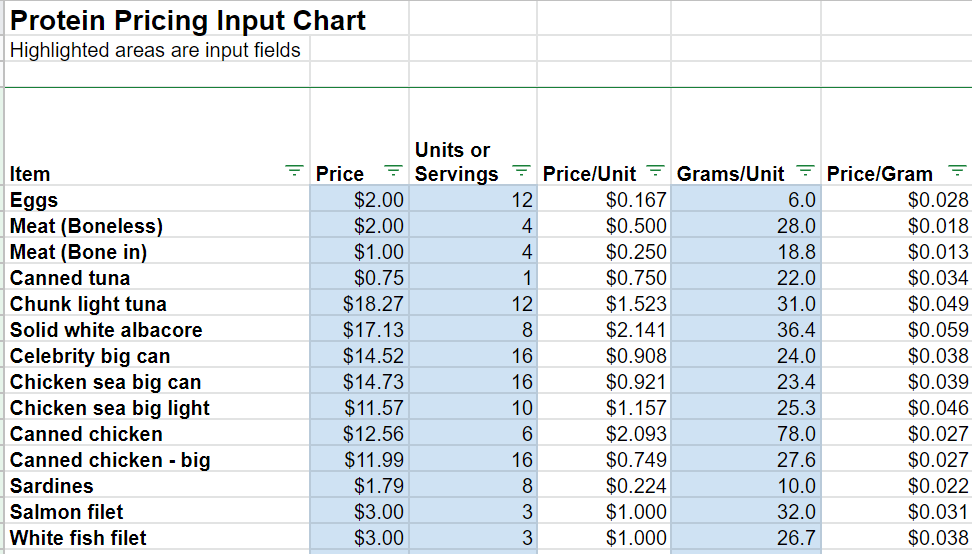
Task: Open the Units or Servings filter icon
Action: coord(520,172)
